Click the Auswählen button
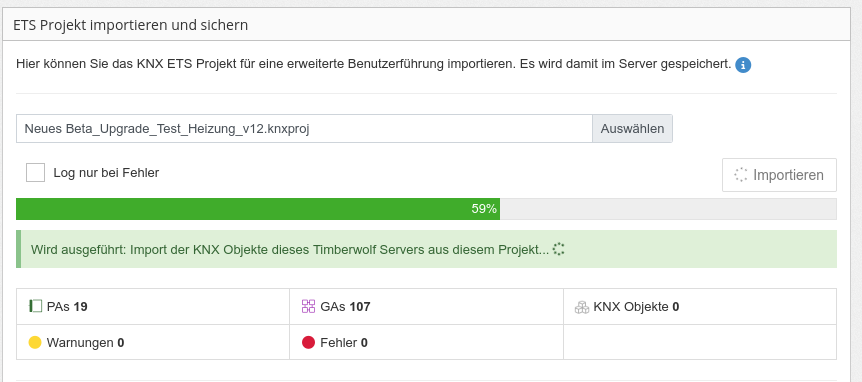Viewport: 862px width, 382px height. tap(632, 129)
